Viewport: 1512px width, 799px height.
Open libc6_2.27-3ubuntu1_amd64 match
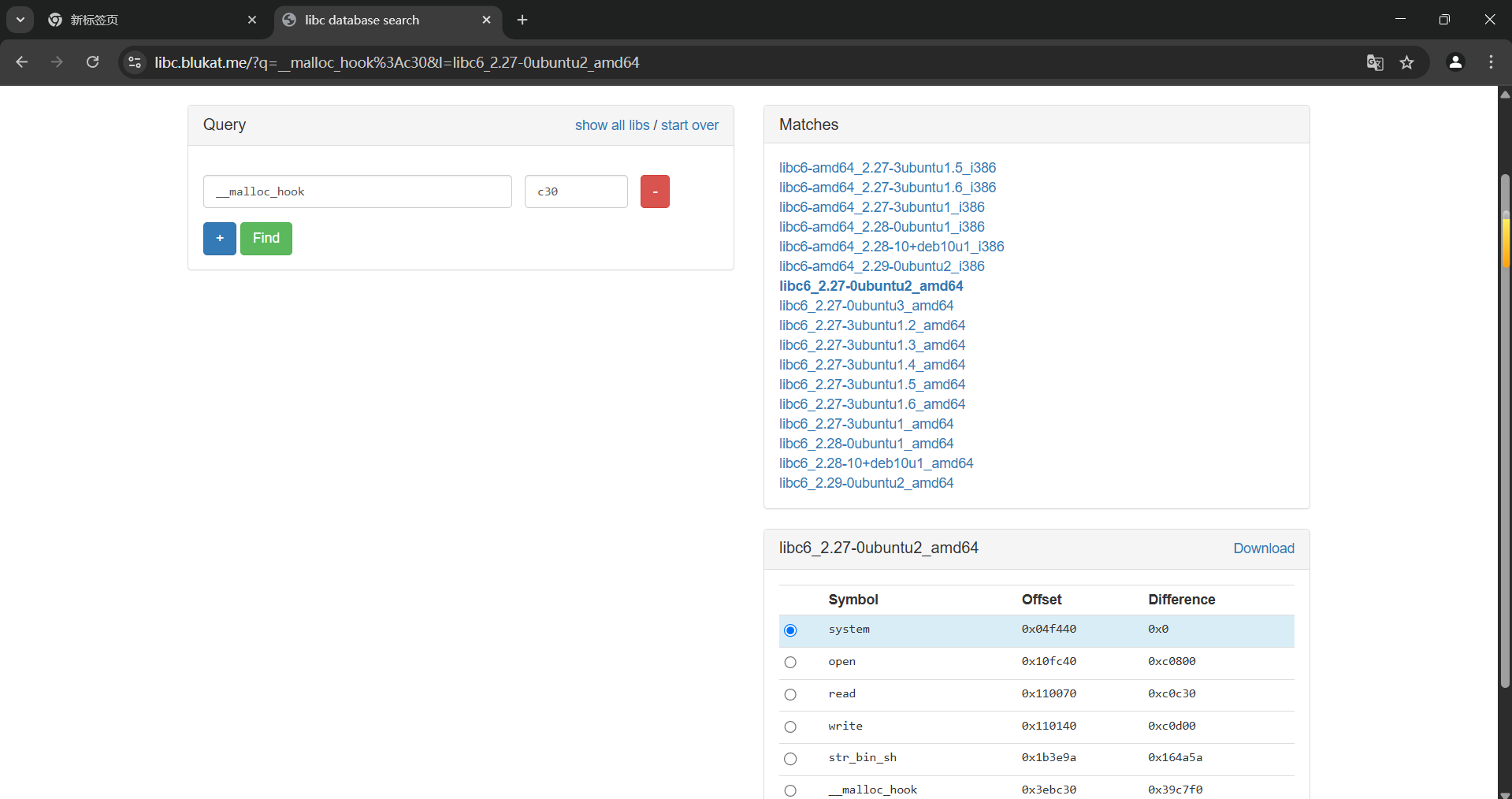point(866,424)
